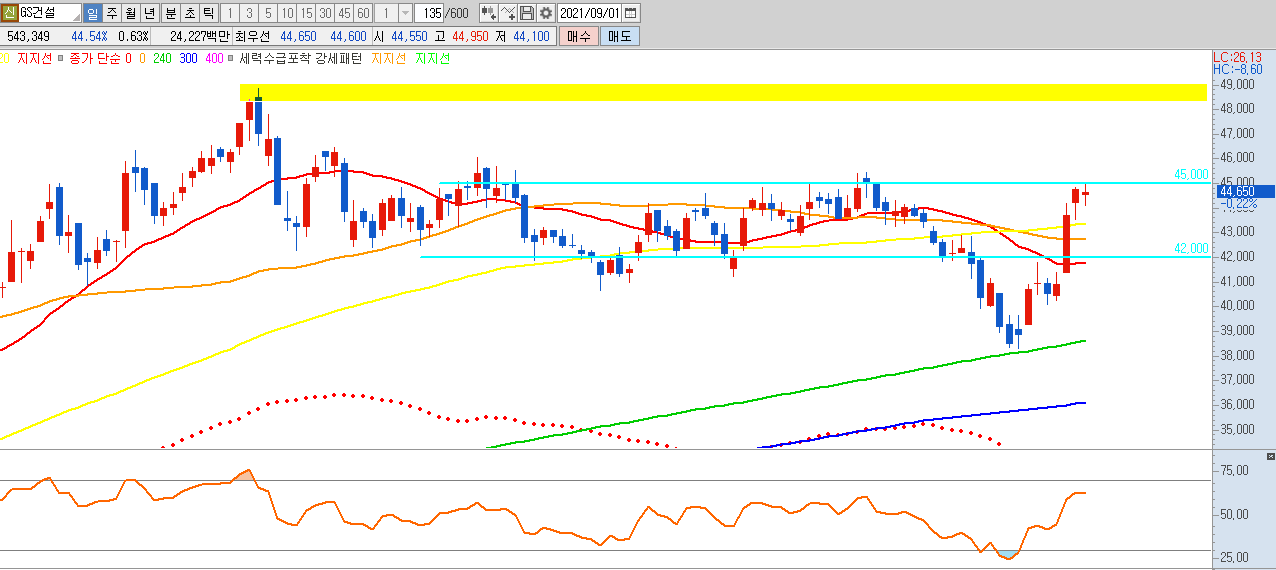The width and height of the screenshot is (1276, 570).
Task: Click the high price 44,950 value
Action: 470,36
